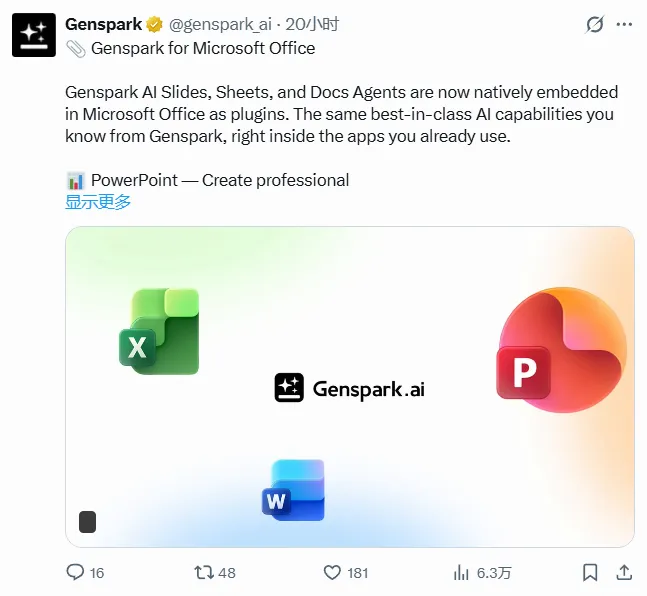The image size is (647, 596).
Task: Like the post with the heart icon
Action: [x=333, y=572]
